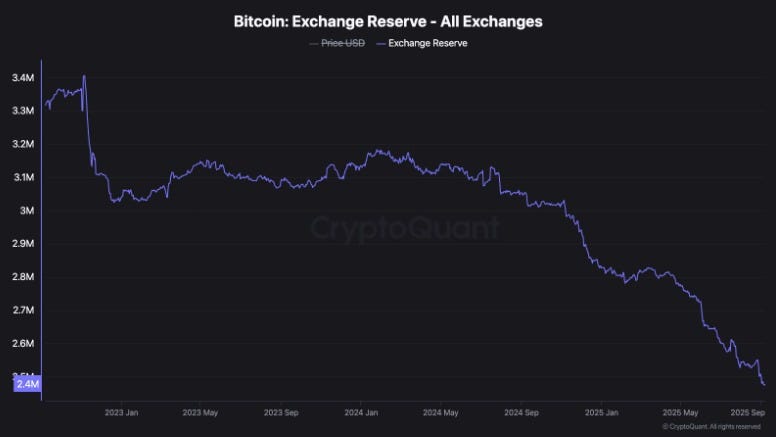Click the 2025 Sep x-axis label

click(x=748, y=412)
